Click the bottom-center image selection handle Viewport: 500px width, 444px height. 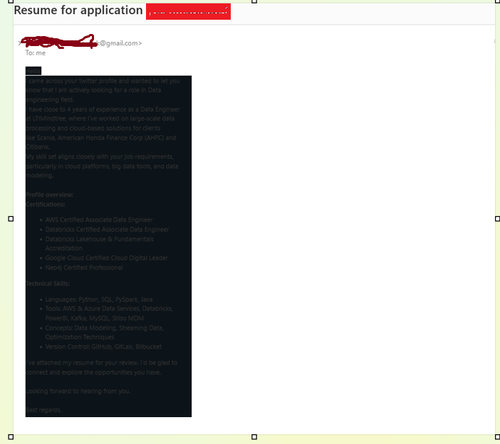(254, 437)
